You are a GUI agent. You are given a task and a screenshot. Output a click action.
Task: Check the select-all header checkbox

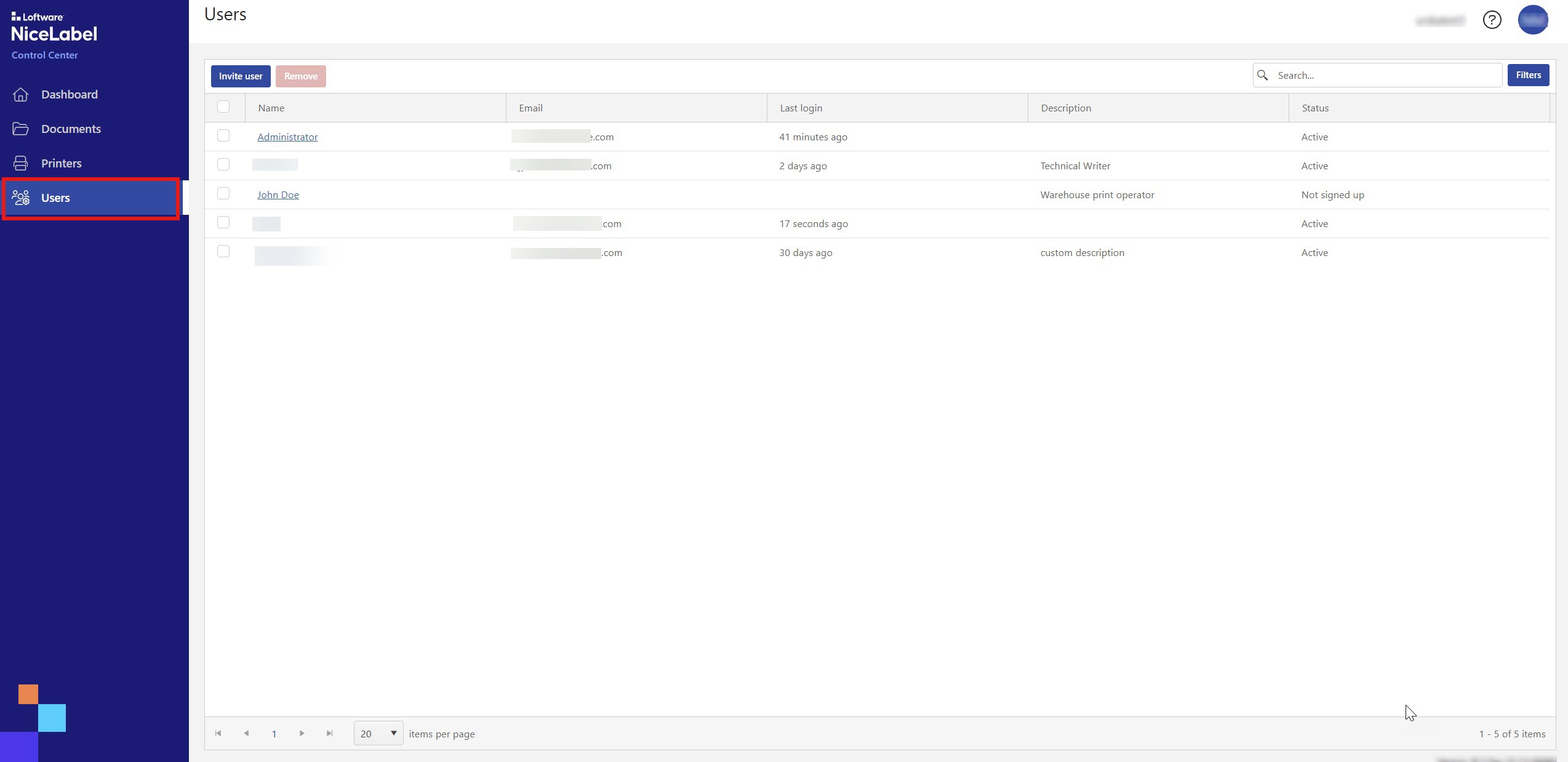(x=223, y=107)
